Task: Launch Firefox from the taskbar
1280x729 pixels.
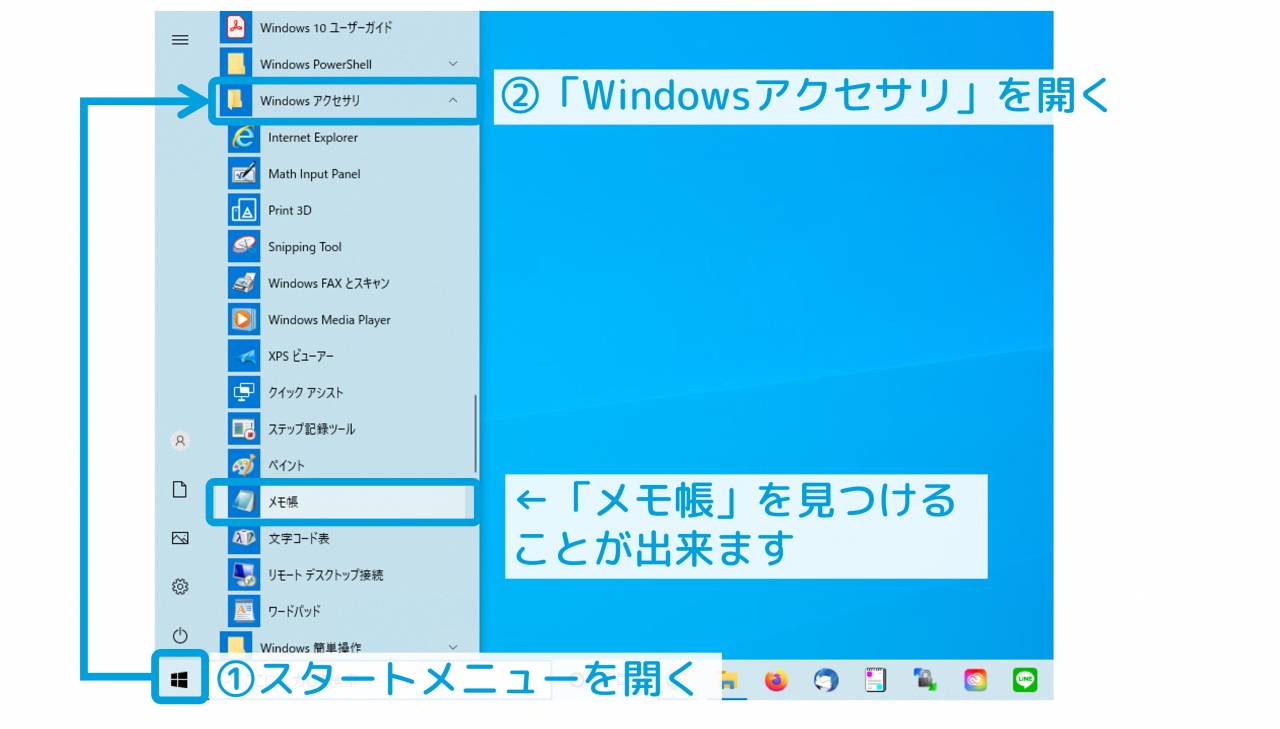Action: pyautogui.click(x=777, y=681)
